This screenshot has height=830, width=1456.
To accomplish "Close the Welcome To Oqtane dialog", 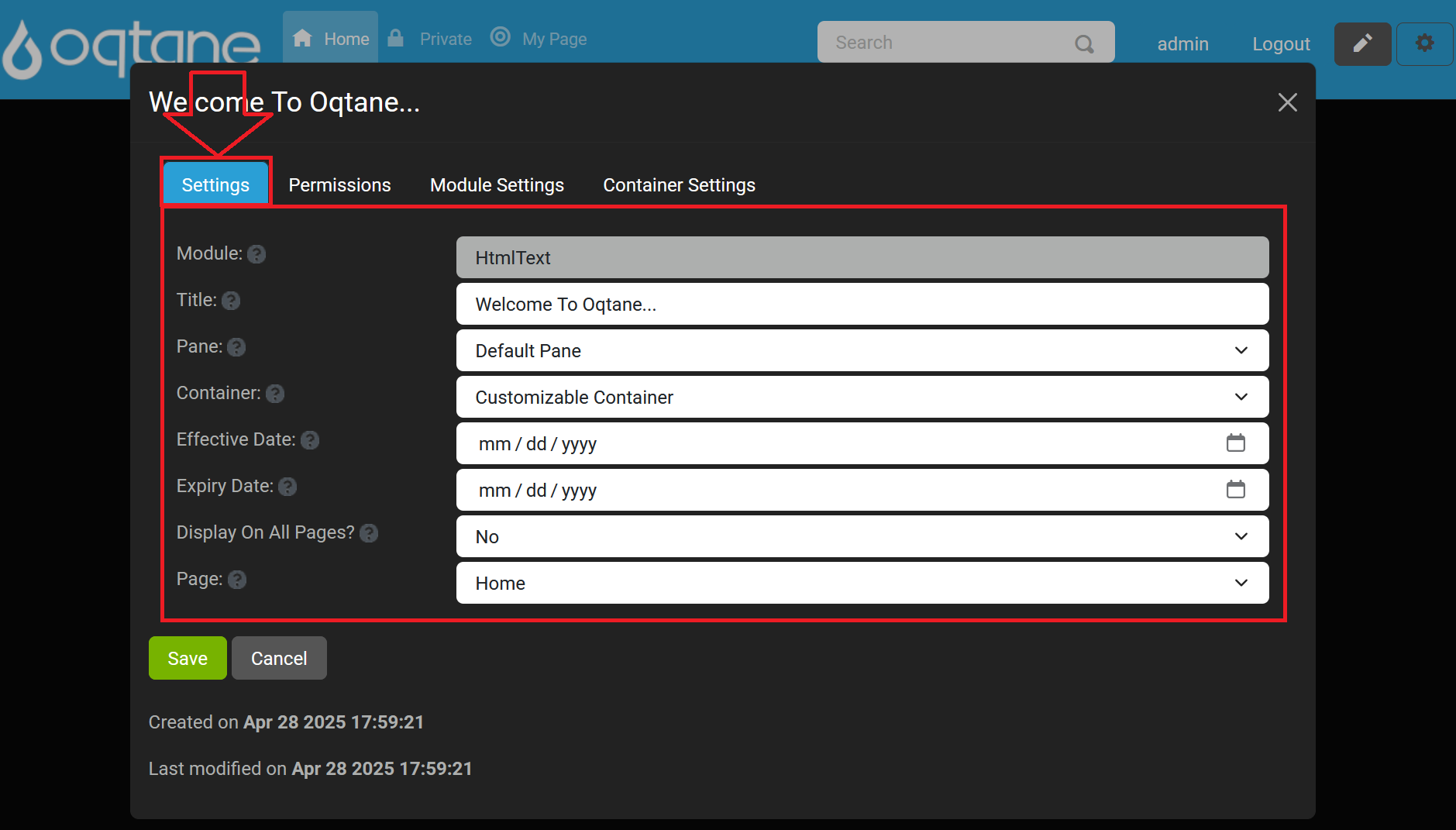I will (x=1287, y=102).
